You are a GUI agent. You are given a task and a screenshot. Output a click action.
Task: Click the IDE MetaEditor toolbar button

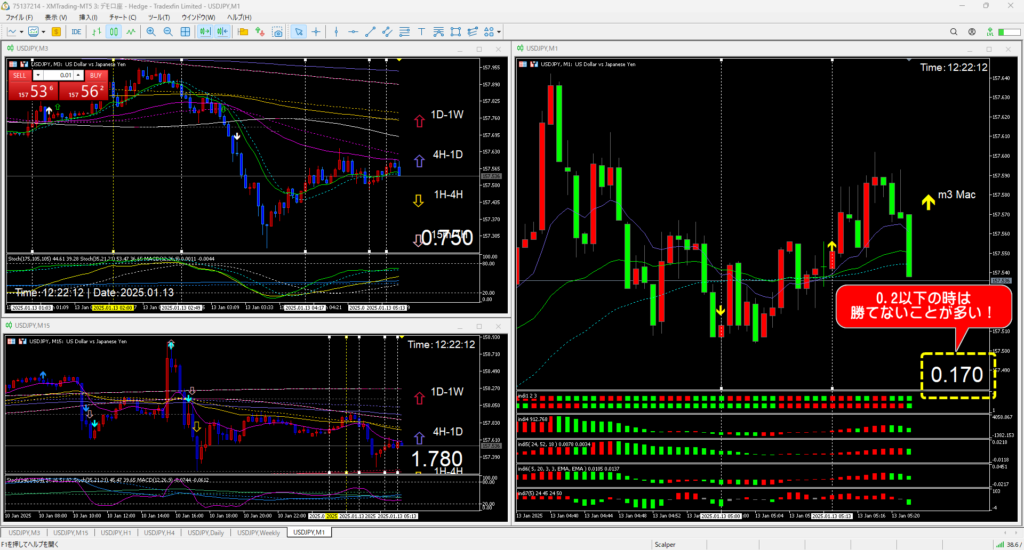pos(76,32)
